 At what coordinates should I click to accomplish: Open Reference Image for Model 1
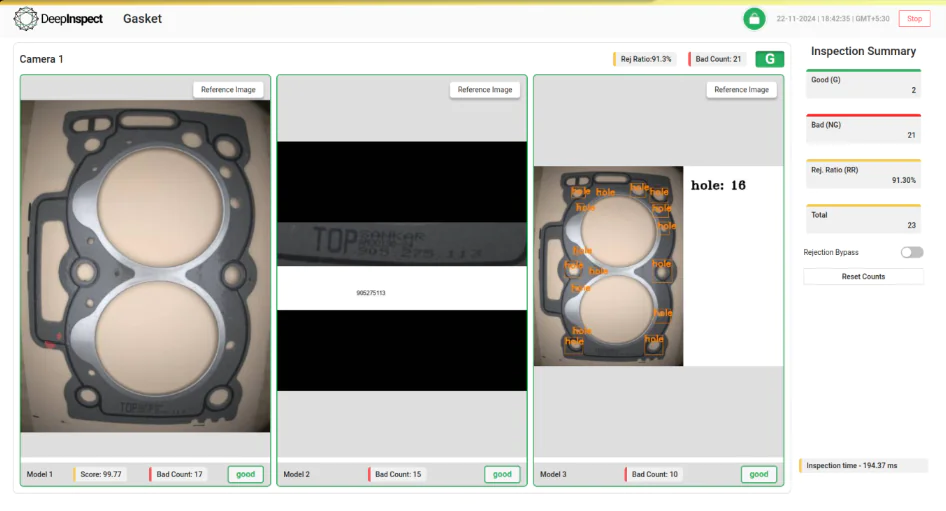pos(228,90)
